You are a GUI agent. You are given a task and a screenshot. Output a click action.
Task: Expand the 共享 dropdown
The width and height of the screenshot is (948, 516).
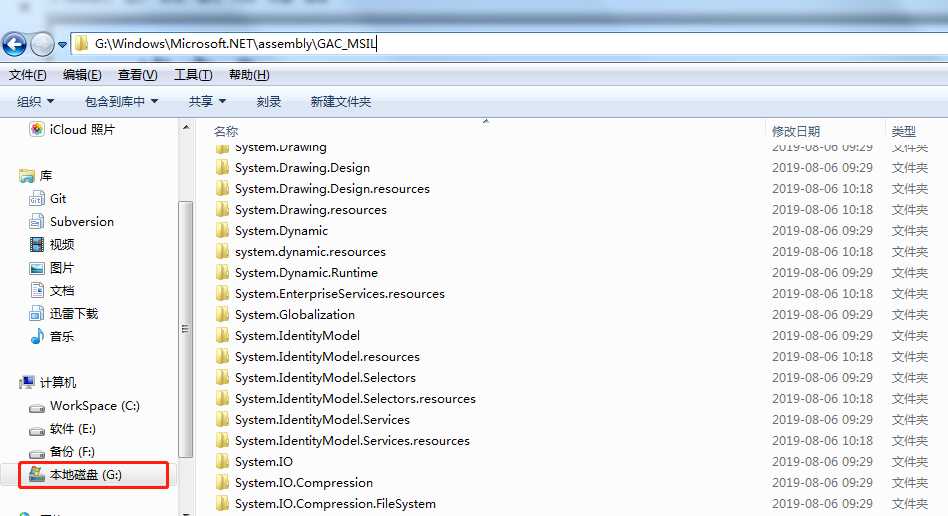(x=207, y=102)
